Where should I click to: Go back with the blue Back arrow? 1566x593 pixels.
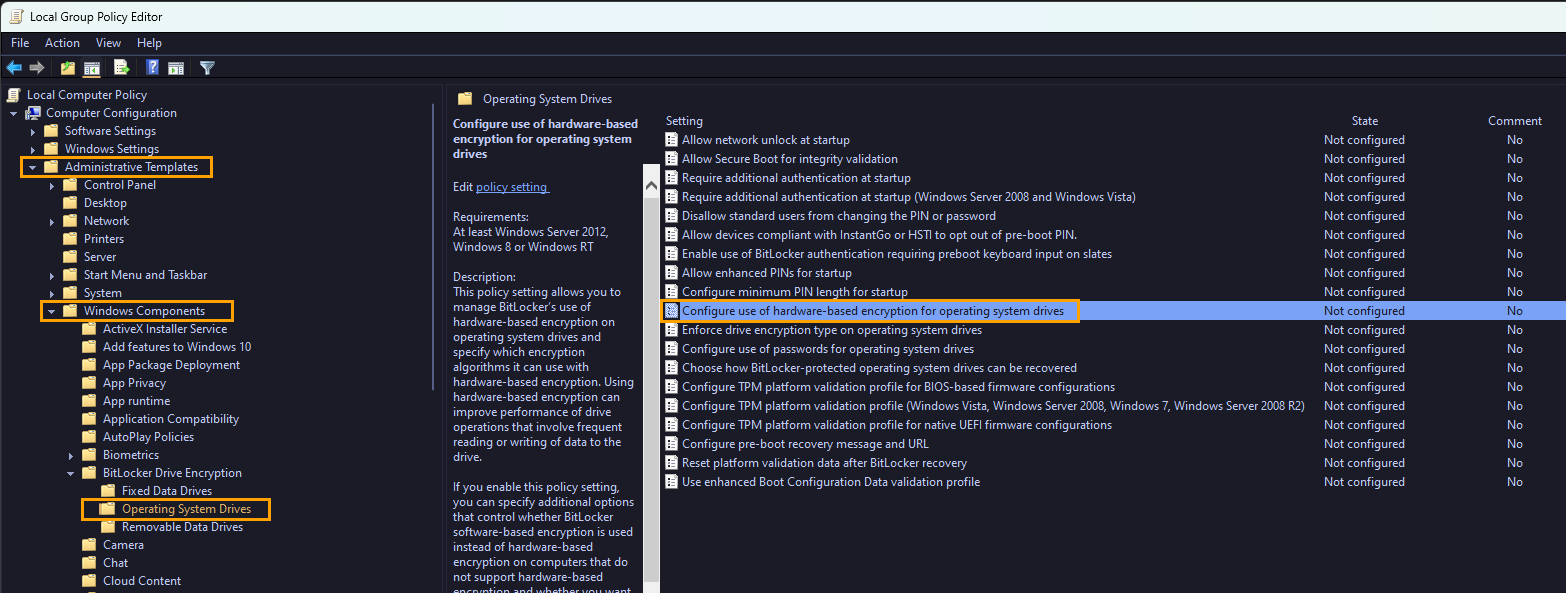click(14, 68)
